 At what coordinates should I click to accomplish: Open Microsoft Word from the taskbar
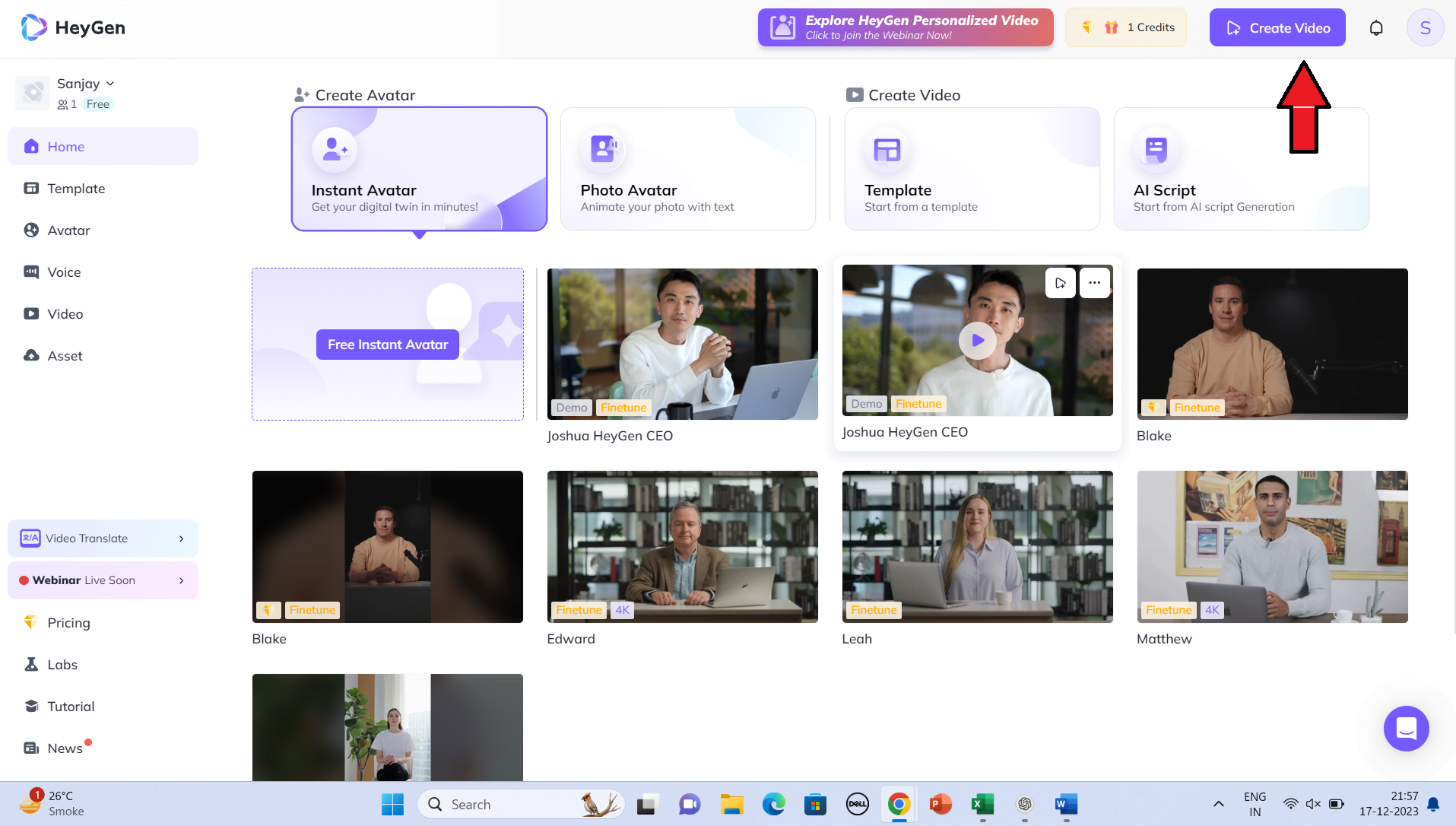[1066, 804]
